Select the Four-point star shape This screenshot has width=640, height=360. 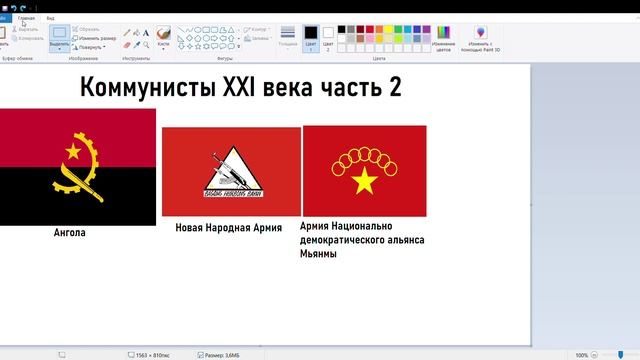(189, 47)
